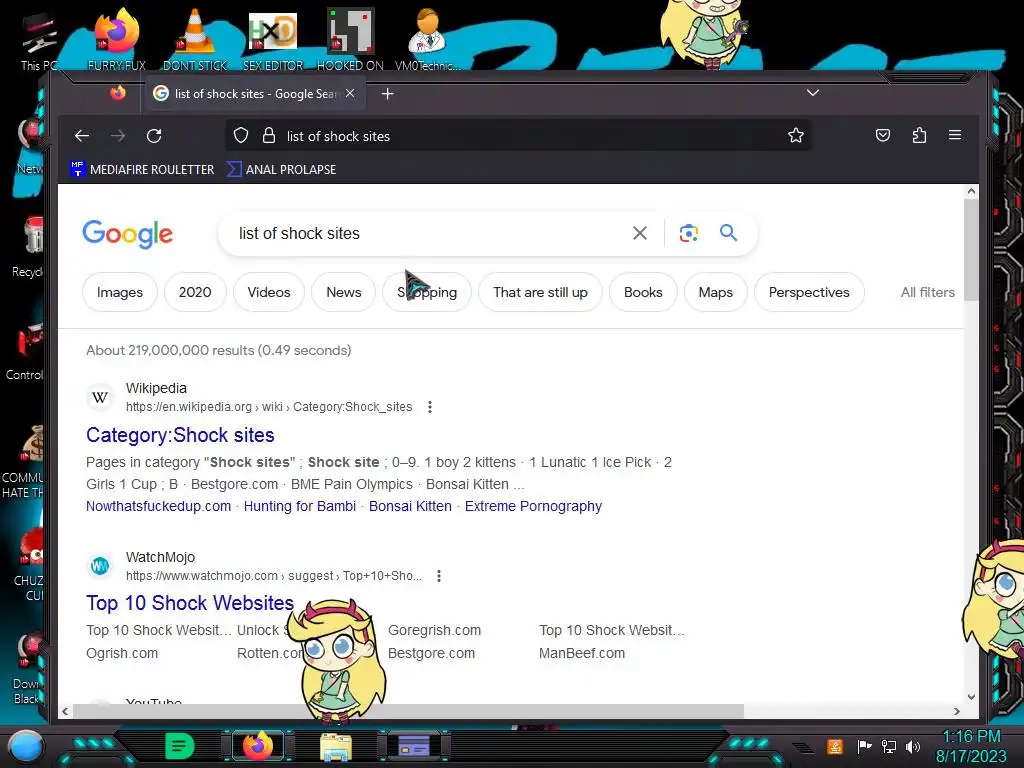The image size is (1024, 768).
Task: Select the News filter chip
Action: pos(344,293)
